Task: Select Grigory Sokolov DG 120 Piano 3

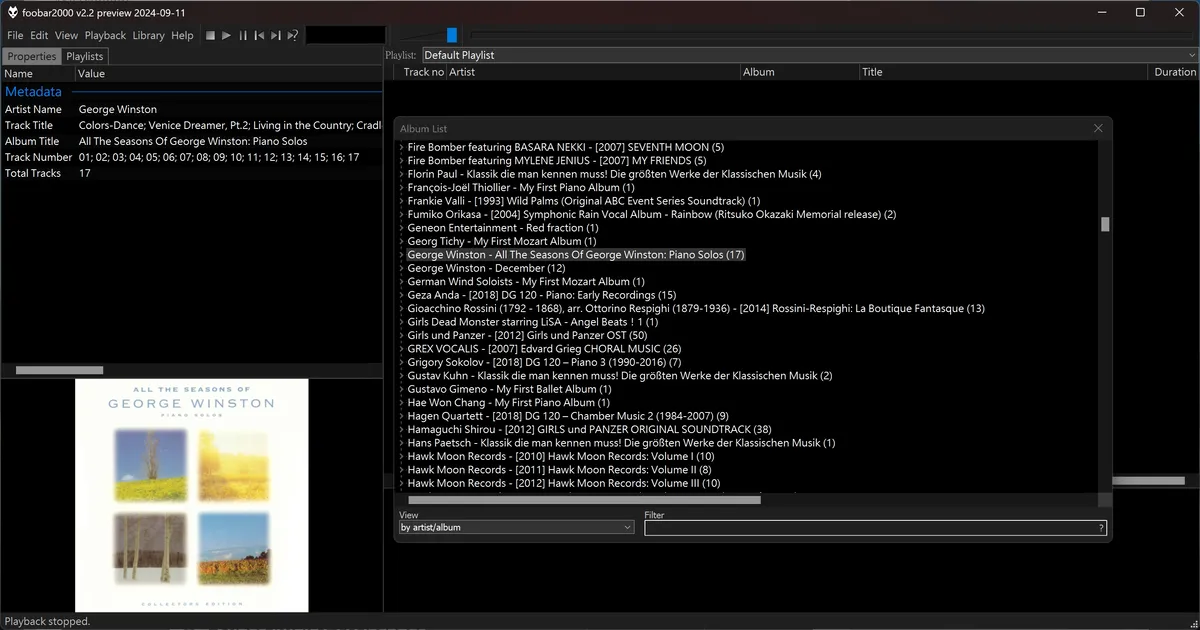Action: [544, 362]
